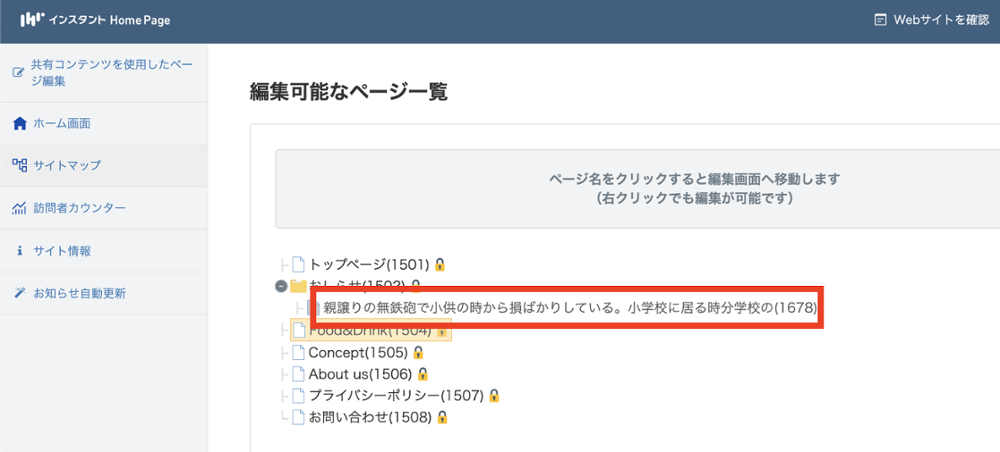1000x452 pixels.
Task: Click the lock icon beside トップページ(1501)
Action: (x=440, y=265)
